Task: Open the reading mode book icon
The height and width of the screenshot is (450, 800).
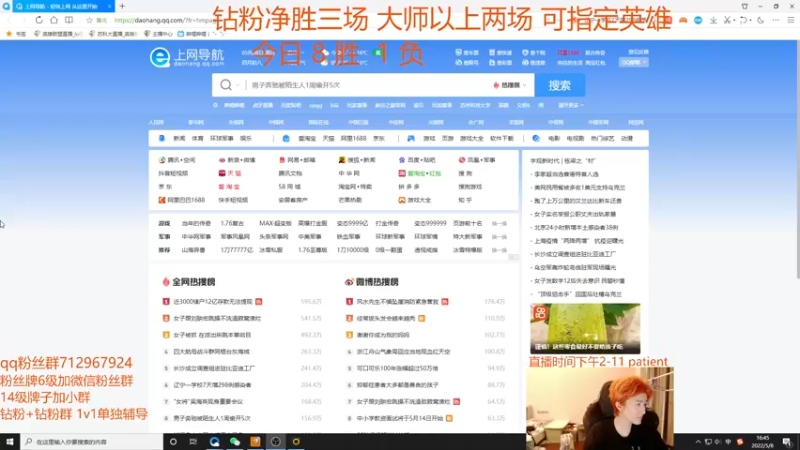Action: pyautogui.click(x=69, y=20)
